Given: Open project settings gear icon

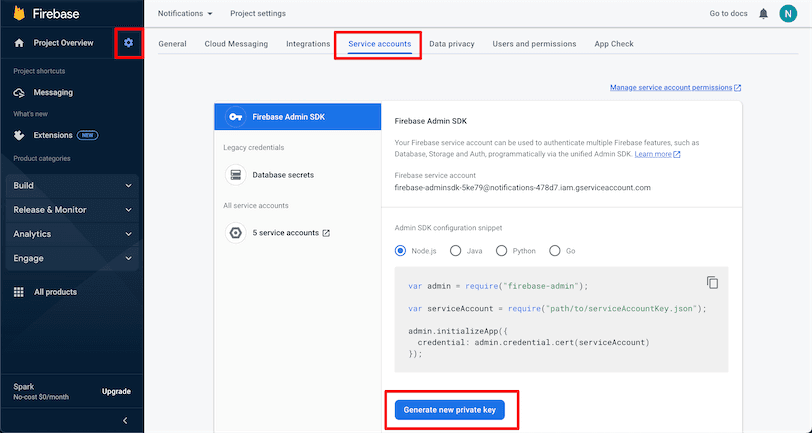Looking at the screenshot, I should click(x=128, y=43).
